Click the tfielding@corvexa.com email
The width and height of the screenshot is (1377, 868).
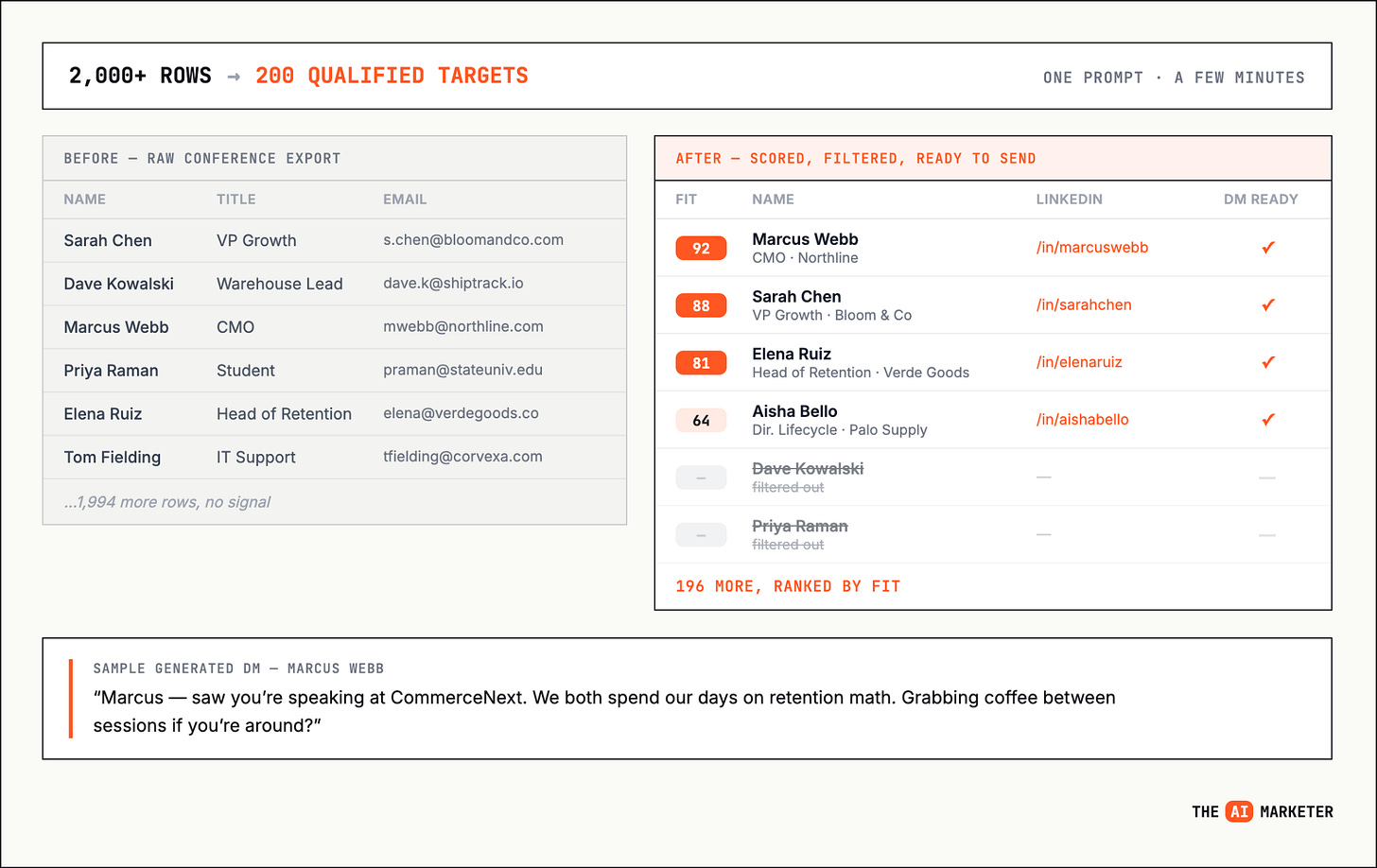click(463, 457)
